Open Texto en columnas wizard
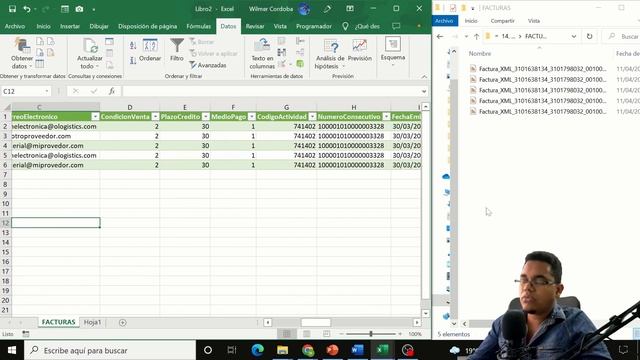The width and height of the screenshot is (640, 360). pos(262,53)
